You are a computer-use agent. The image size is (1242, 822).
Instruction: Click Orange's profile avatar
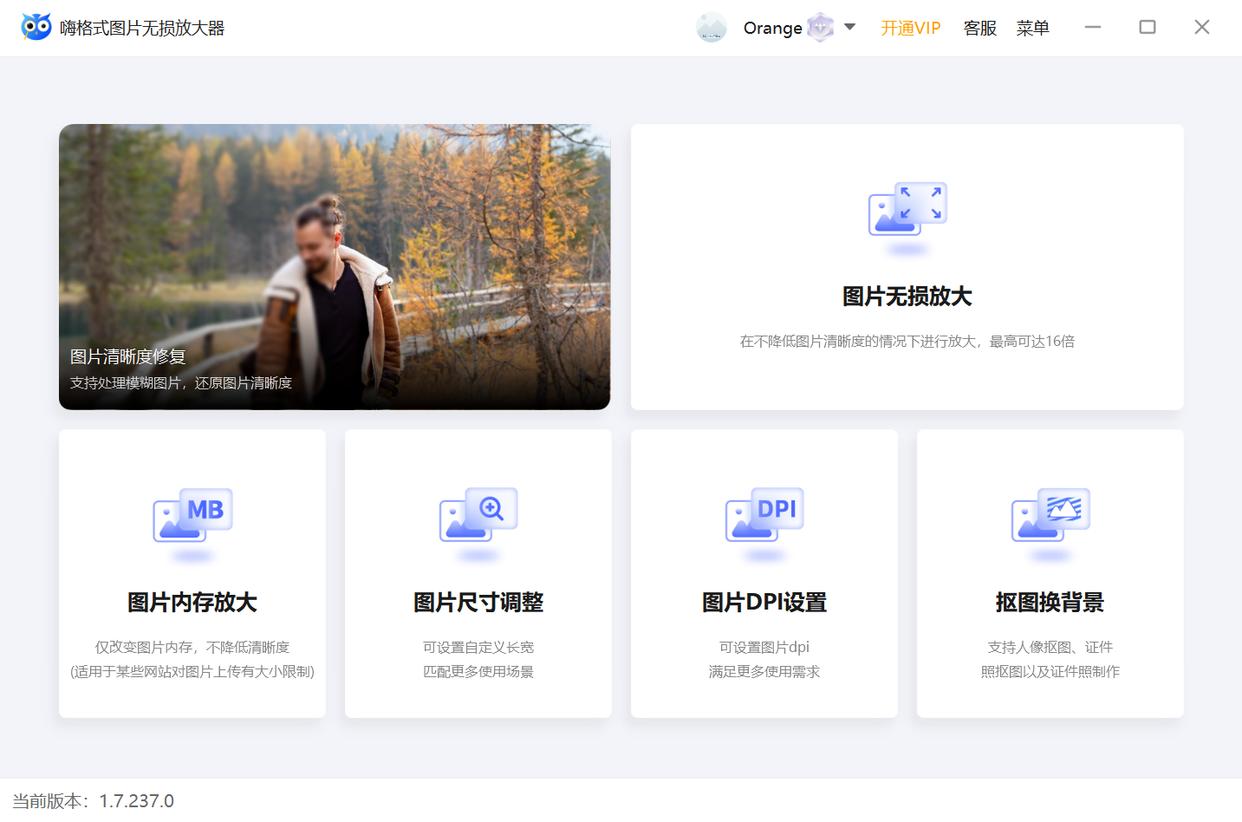[x=711, y=27]
